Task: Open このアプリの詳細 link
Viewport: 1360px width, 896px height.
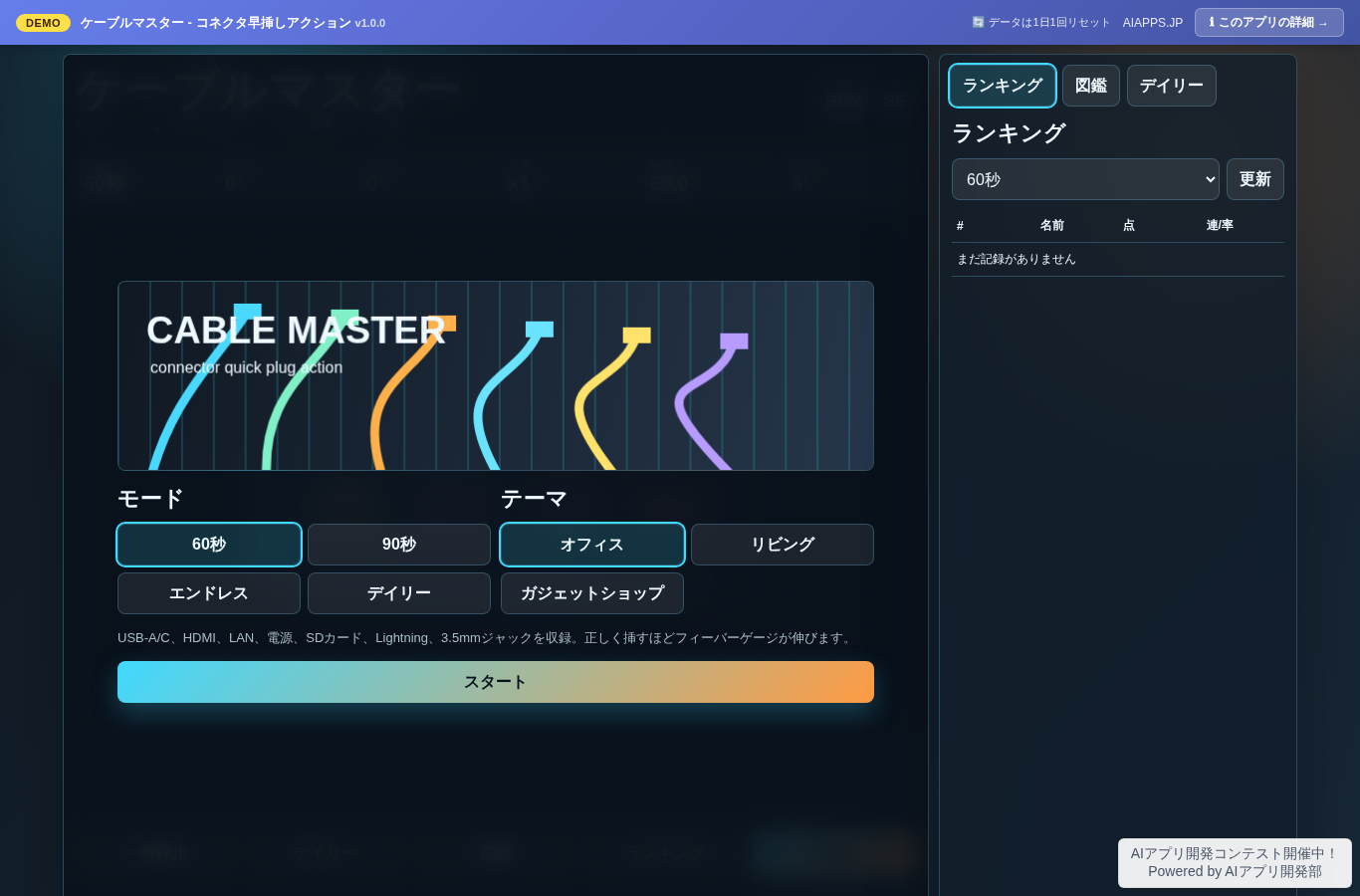Action: coord(1269,22)
